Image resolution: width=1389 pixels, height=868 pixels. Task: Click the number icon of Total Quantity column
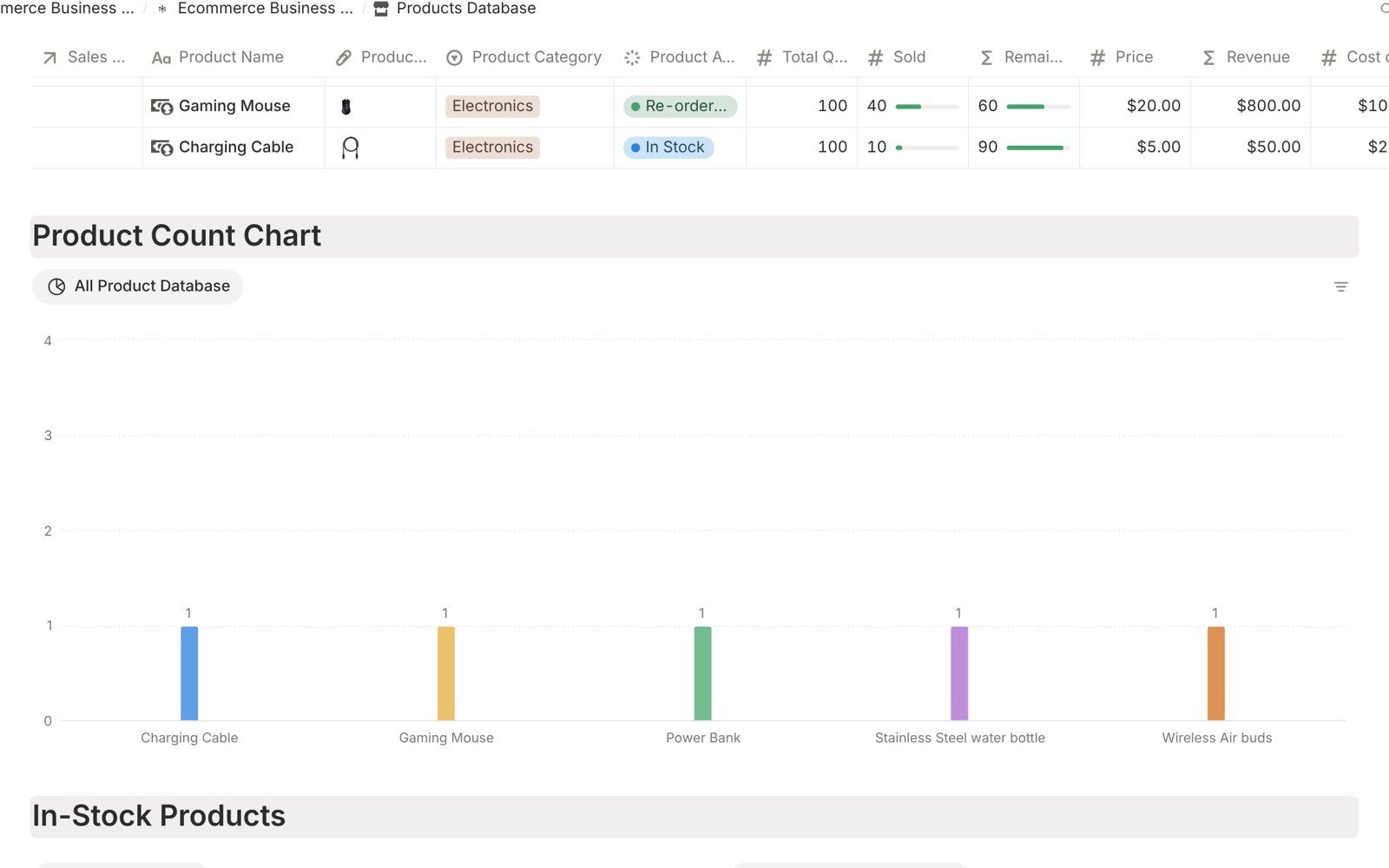click(764, 58)
